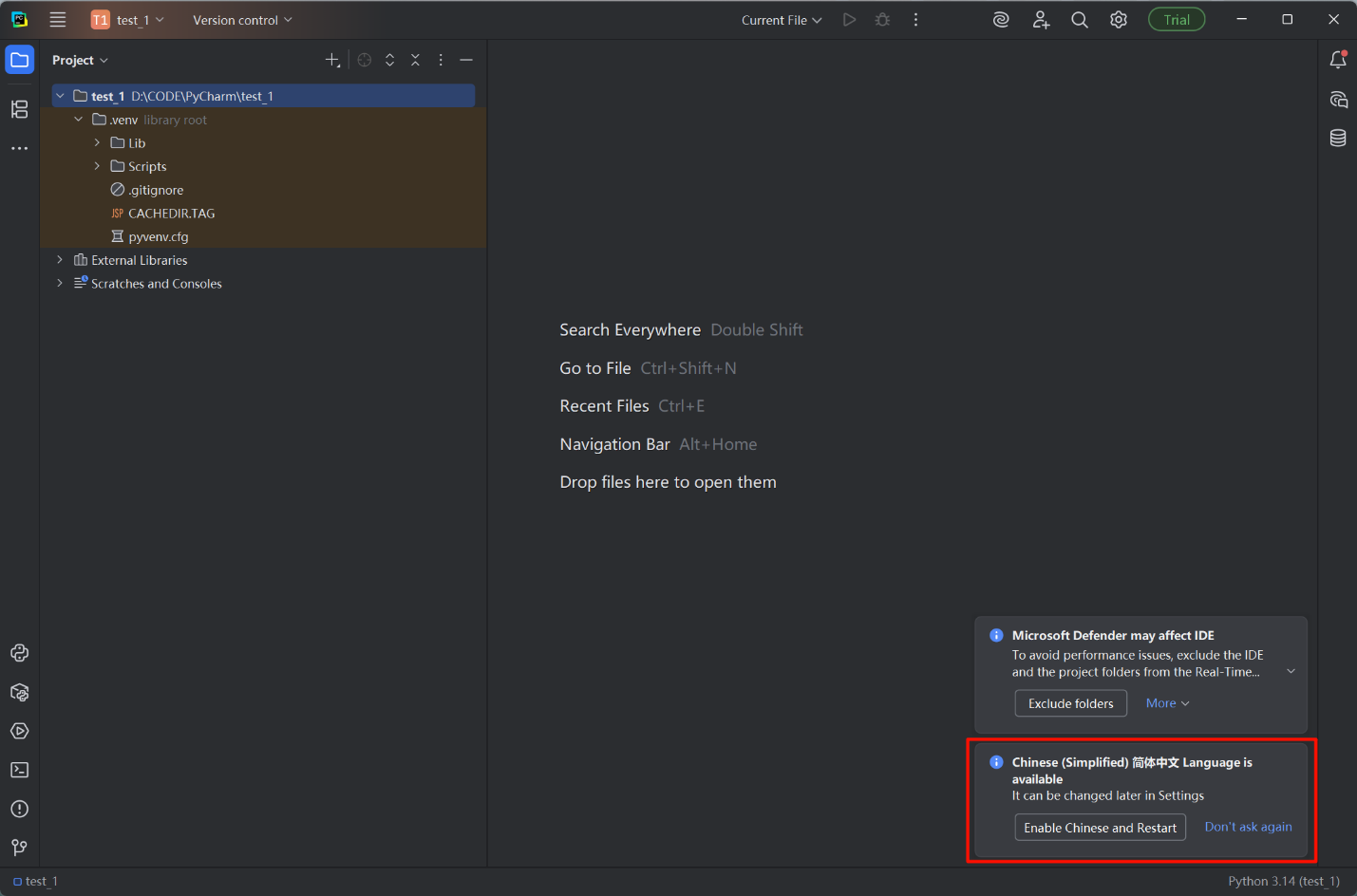
Task: Click the Trial license button
Action: coord(1177,20)
